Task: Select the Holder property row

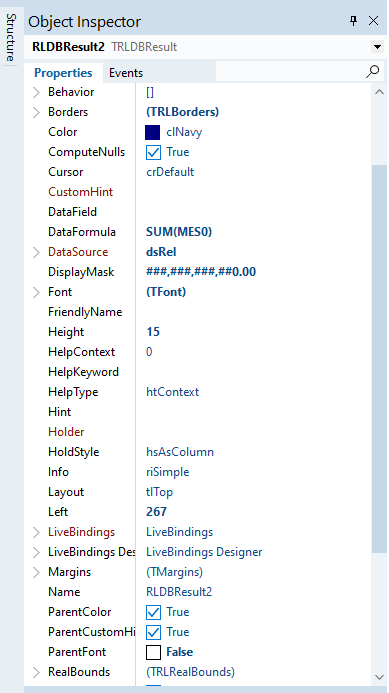Action: pos(197,432)
